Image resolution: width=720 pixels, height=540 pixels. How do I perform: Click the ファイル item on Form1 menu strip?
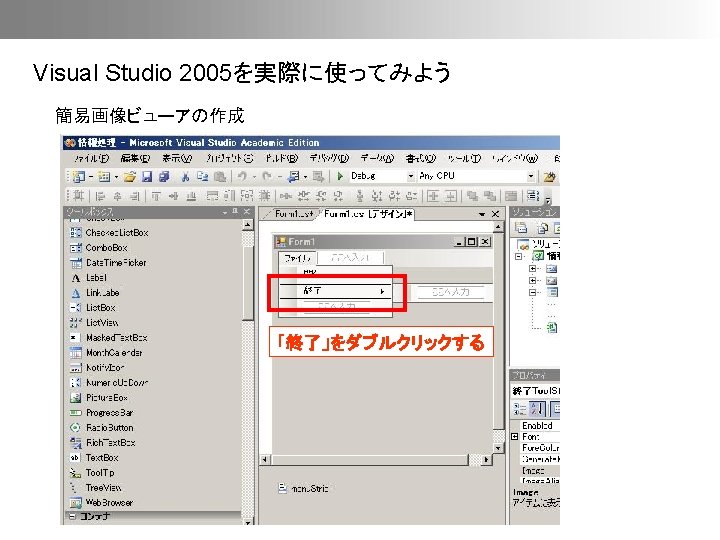click(x=298, y=258)
